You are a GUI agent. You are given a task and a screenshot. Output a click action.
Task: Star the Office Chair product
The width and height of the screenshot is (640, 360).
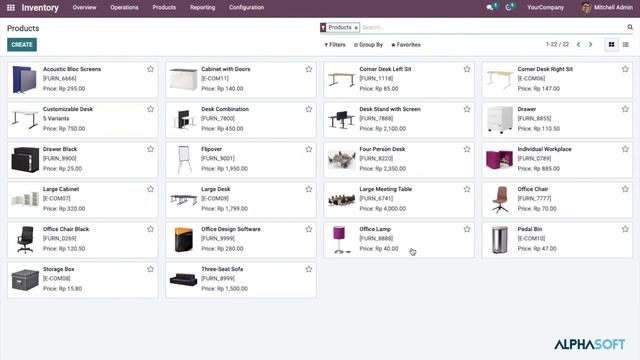coord(625,189)
